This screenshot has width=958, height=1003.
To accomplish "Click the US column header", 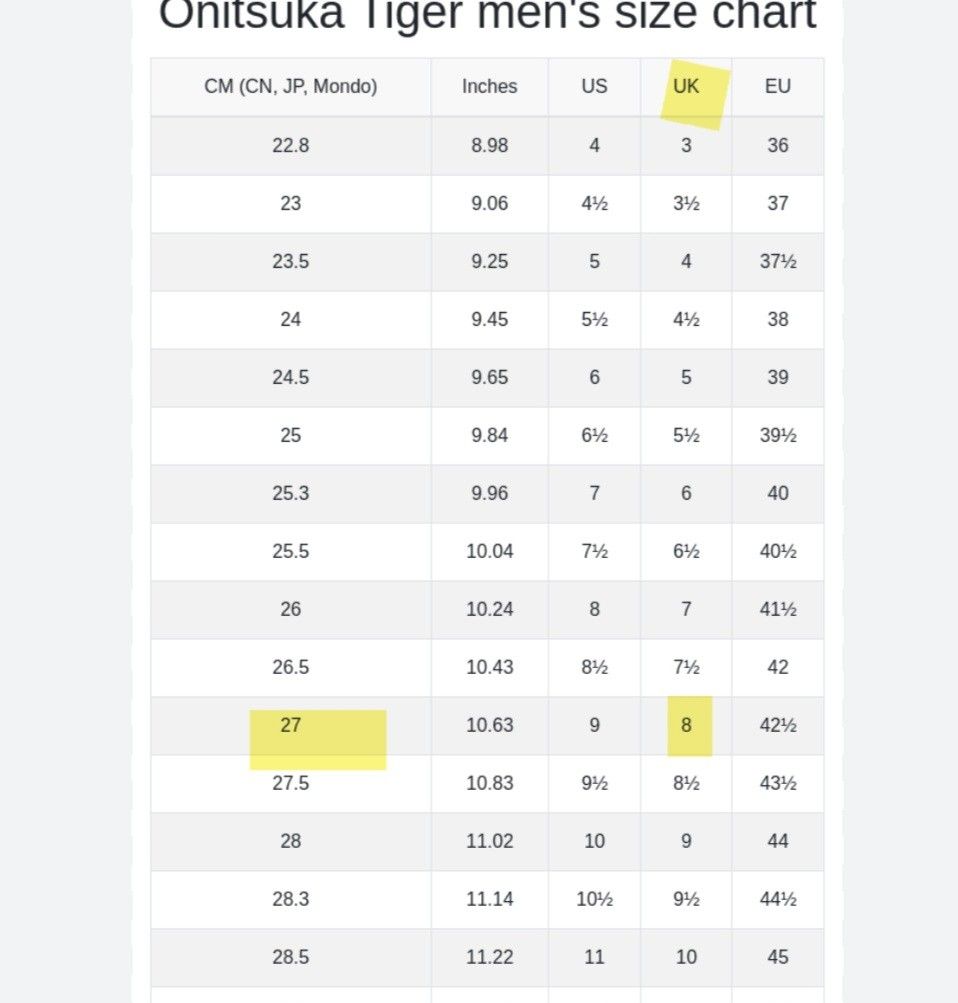I will 595,86.
